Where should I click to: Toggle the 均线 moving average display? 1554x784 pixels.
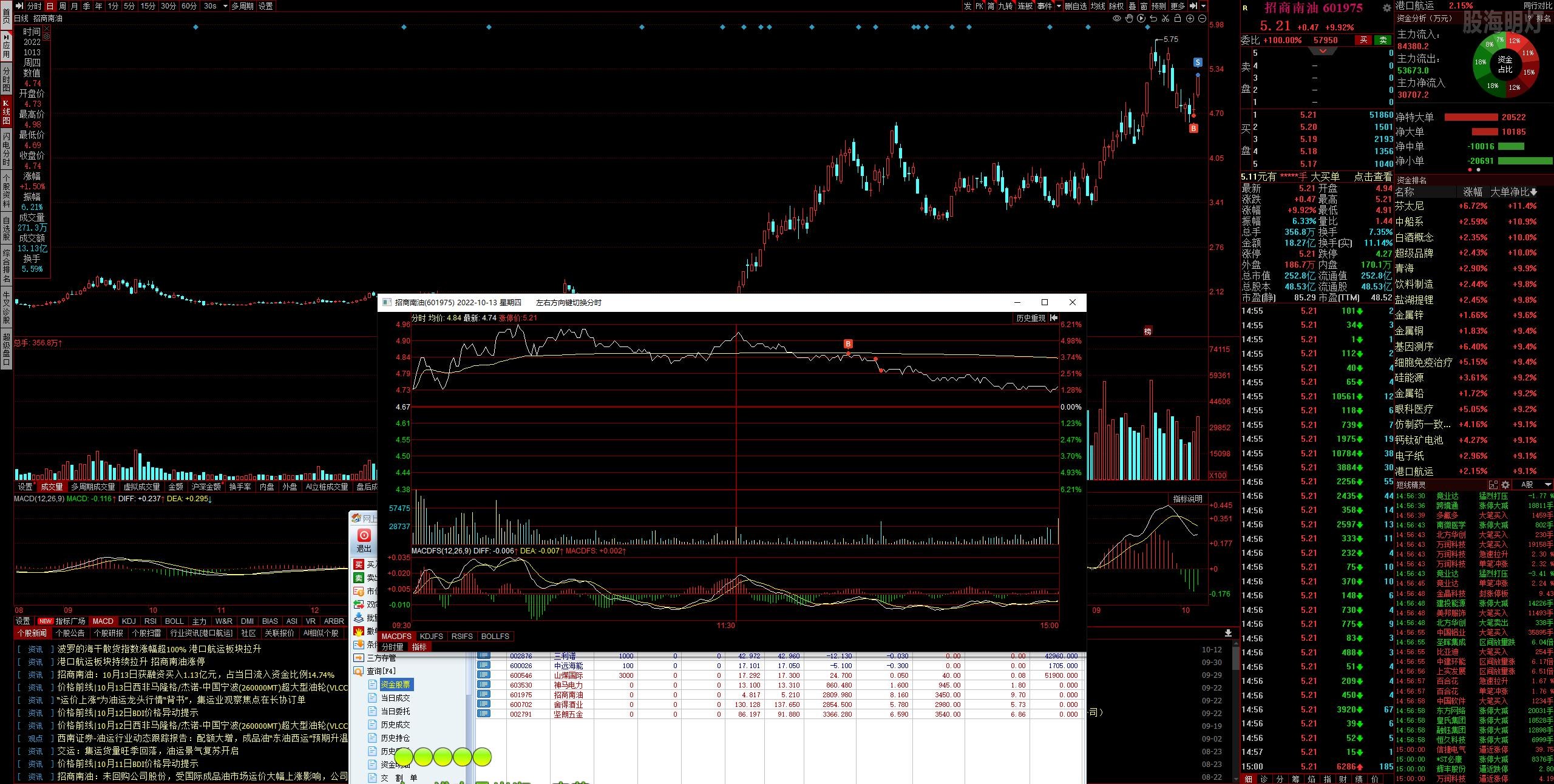point(1098,6)
